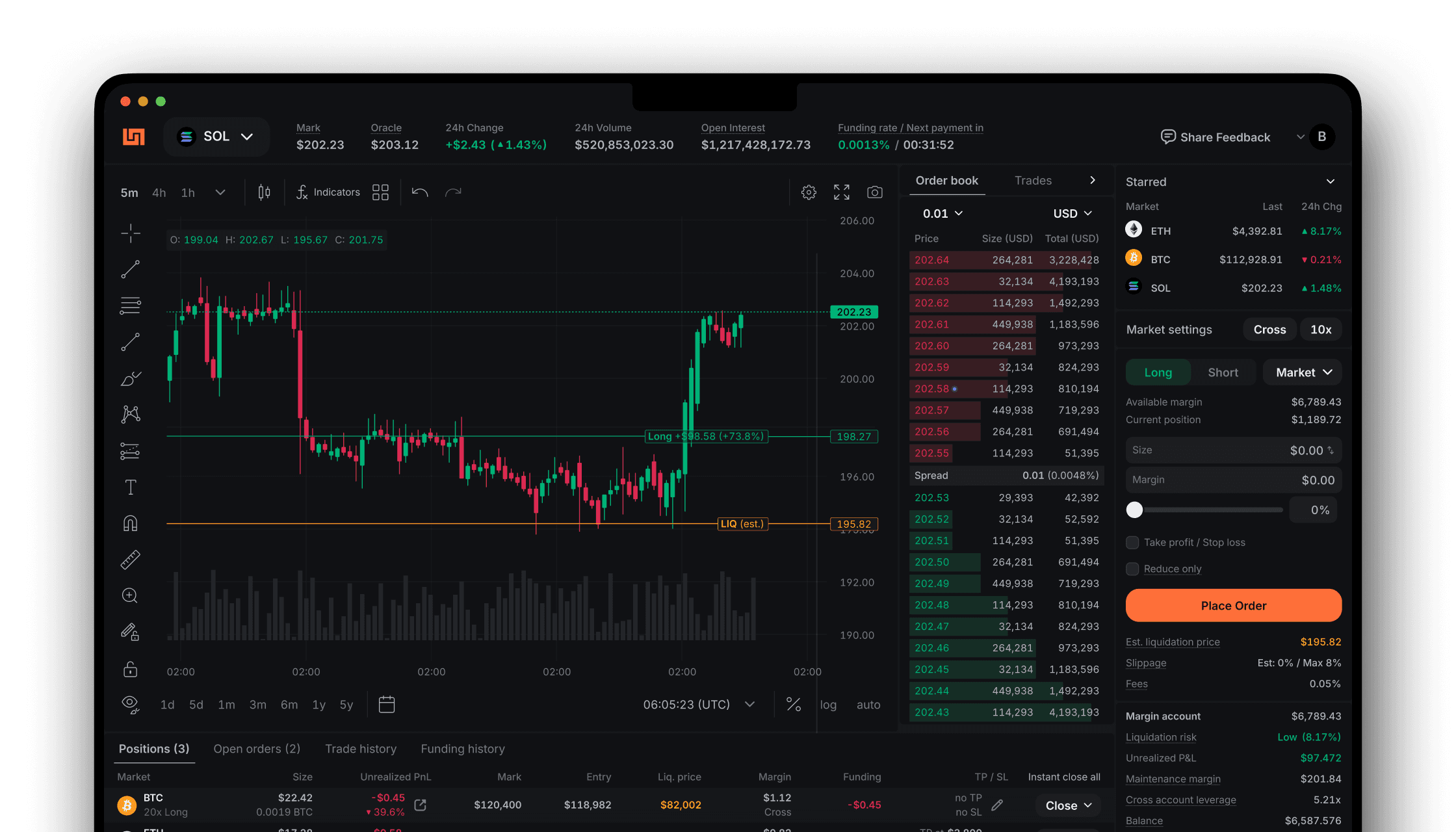The width and height of the screenshot is (1456, 832).
Task: Open the Open orders (2) tab
Action: 257,749
